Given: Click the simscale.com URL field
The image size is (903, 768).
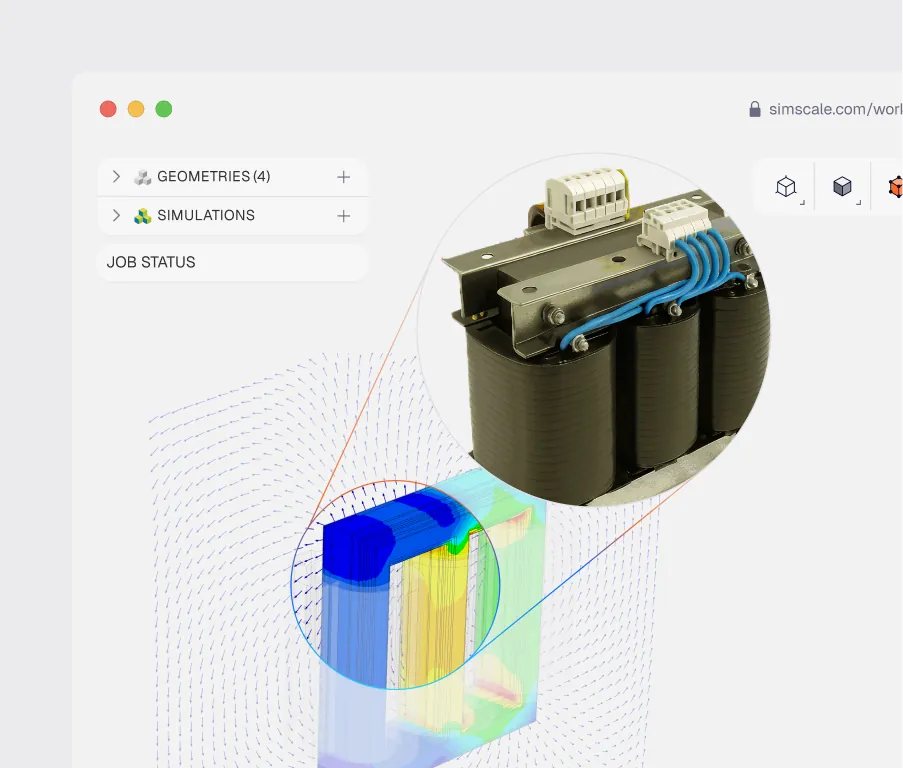Looking at the screenshot, I should [836, 109].
